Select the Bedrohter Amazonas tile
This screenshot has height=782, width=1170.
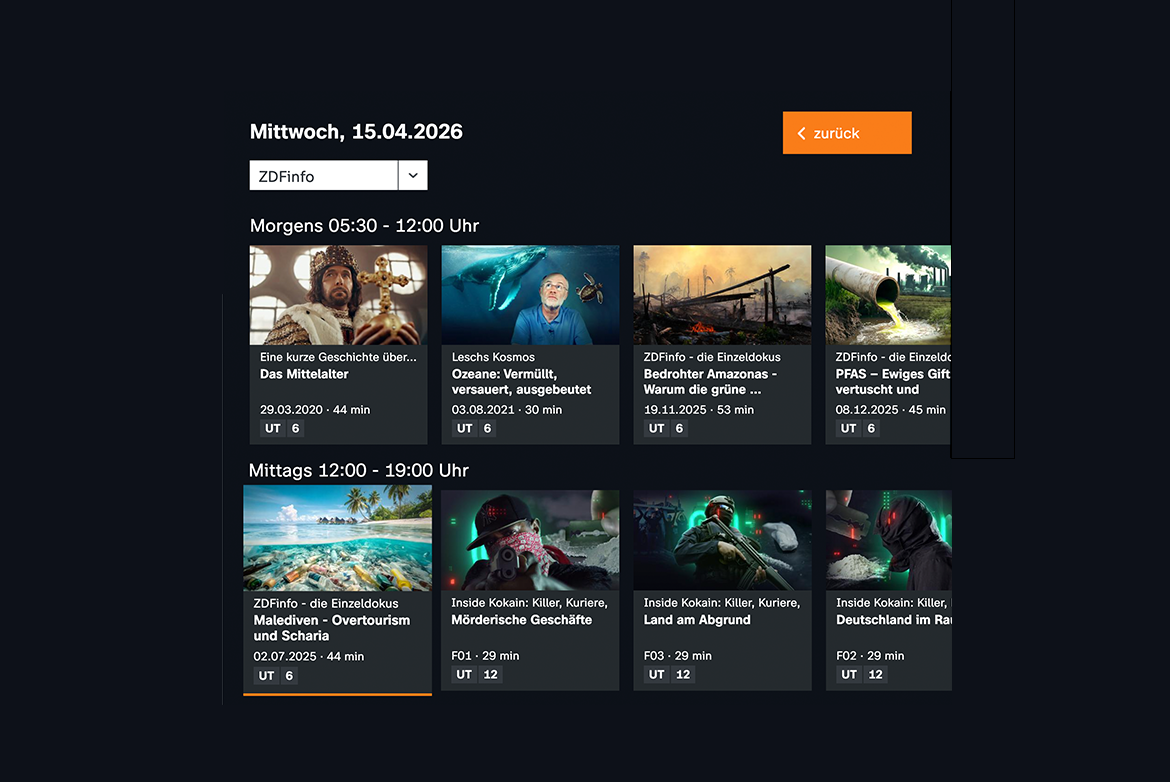[722, 294]
